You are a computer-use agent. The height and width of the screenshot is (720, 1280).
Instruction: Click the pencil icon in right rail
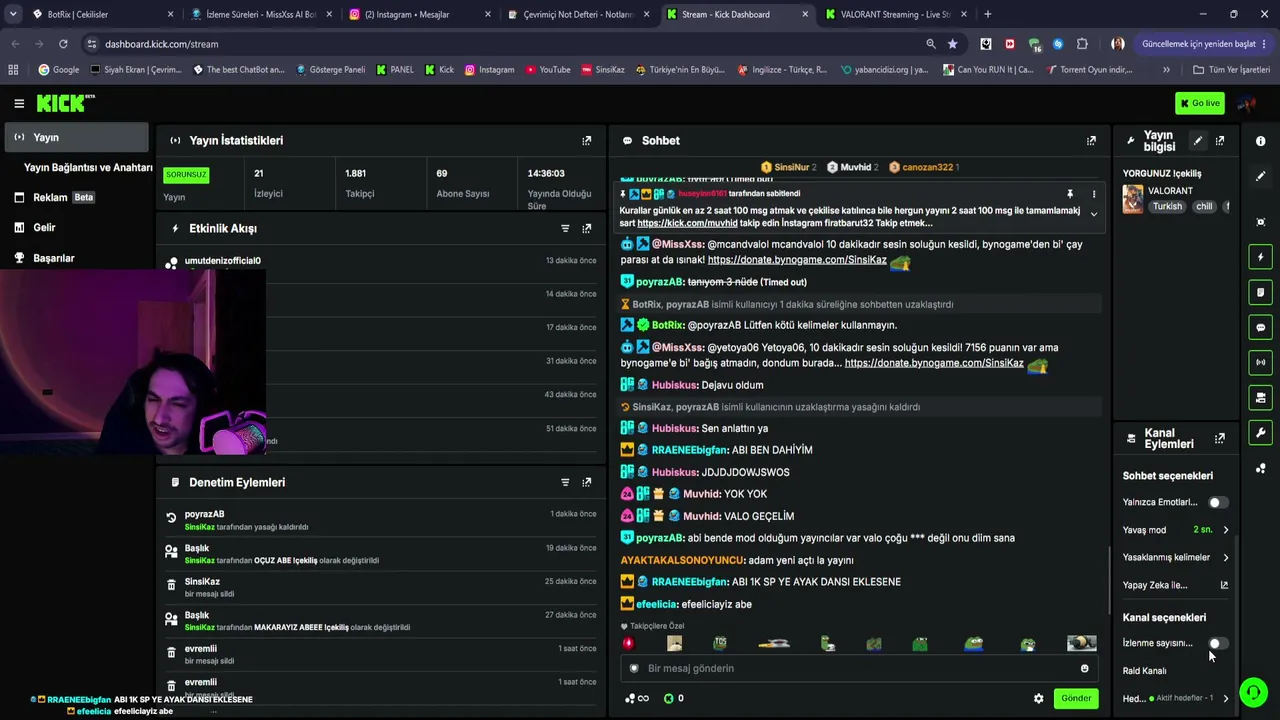pyautogui.click(x=1260, y=176)
